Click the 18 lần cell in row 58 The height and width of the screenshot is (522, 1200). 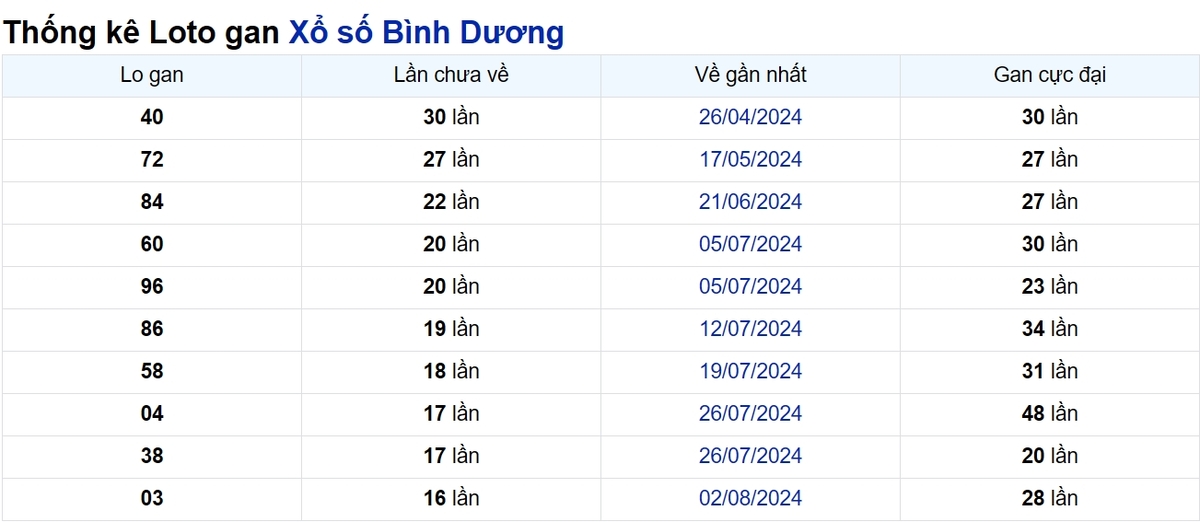452,371
